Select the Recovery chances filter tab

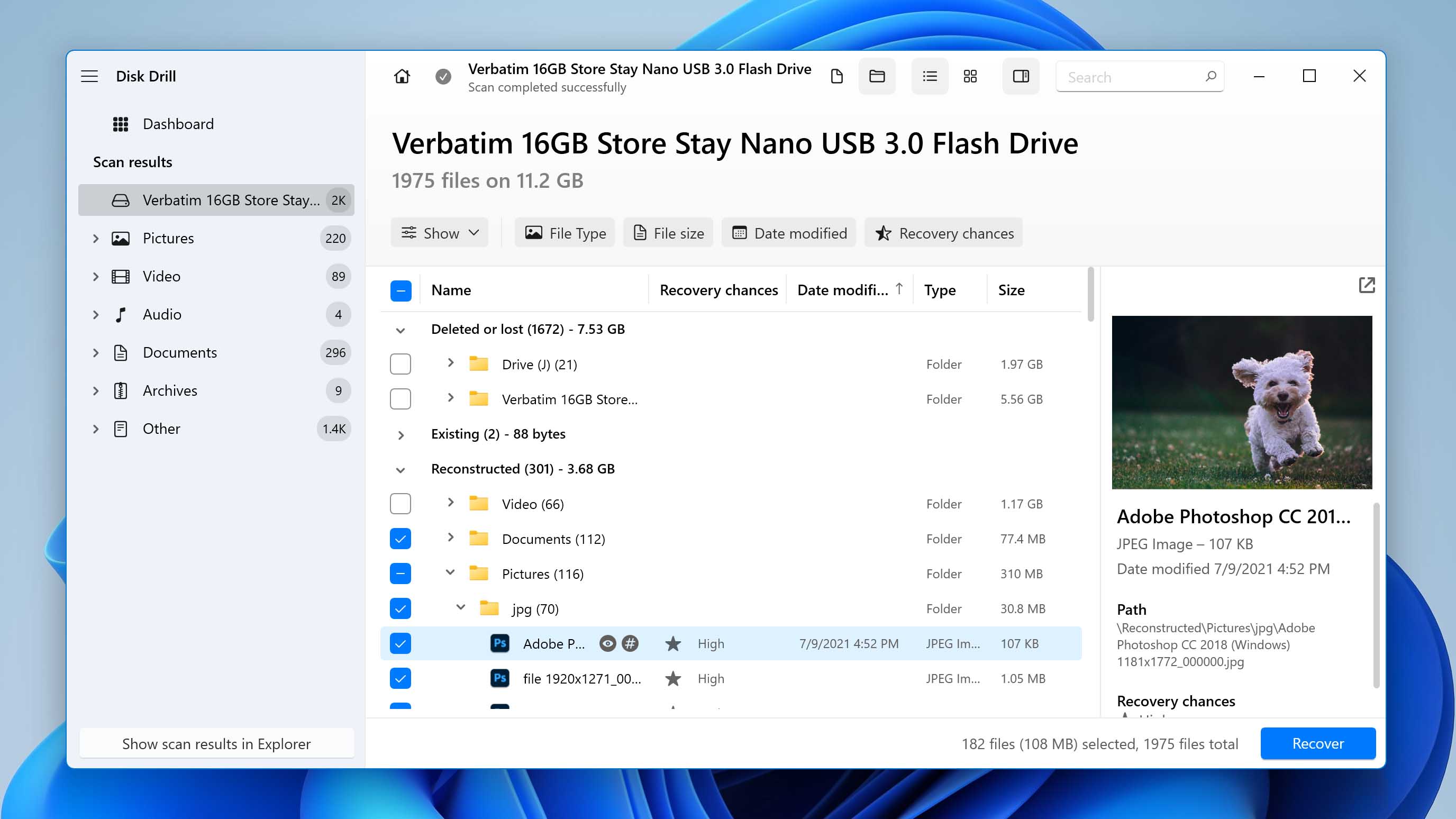(944, 233)
